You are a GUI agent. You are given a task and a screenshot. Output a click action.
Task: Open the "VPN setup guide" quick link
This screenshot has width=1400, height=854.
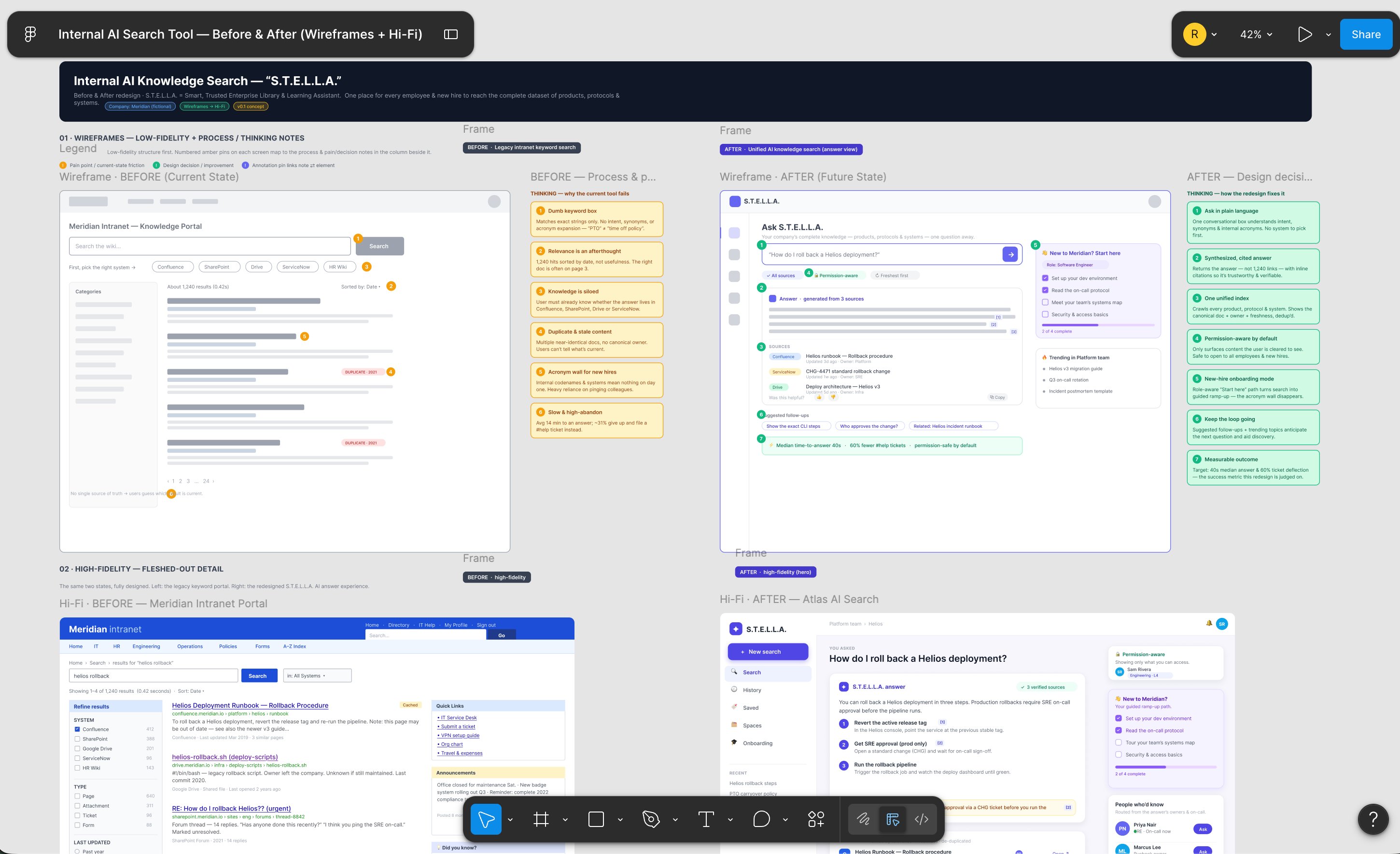[459, 735]
